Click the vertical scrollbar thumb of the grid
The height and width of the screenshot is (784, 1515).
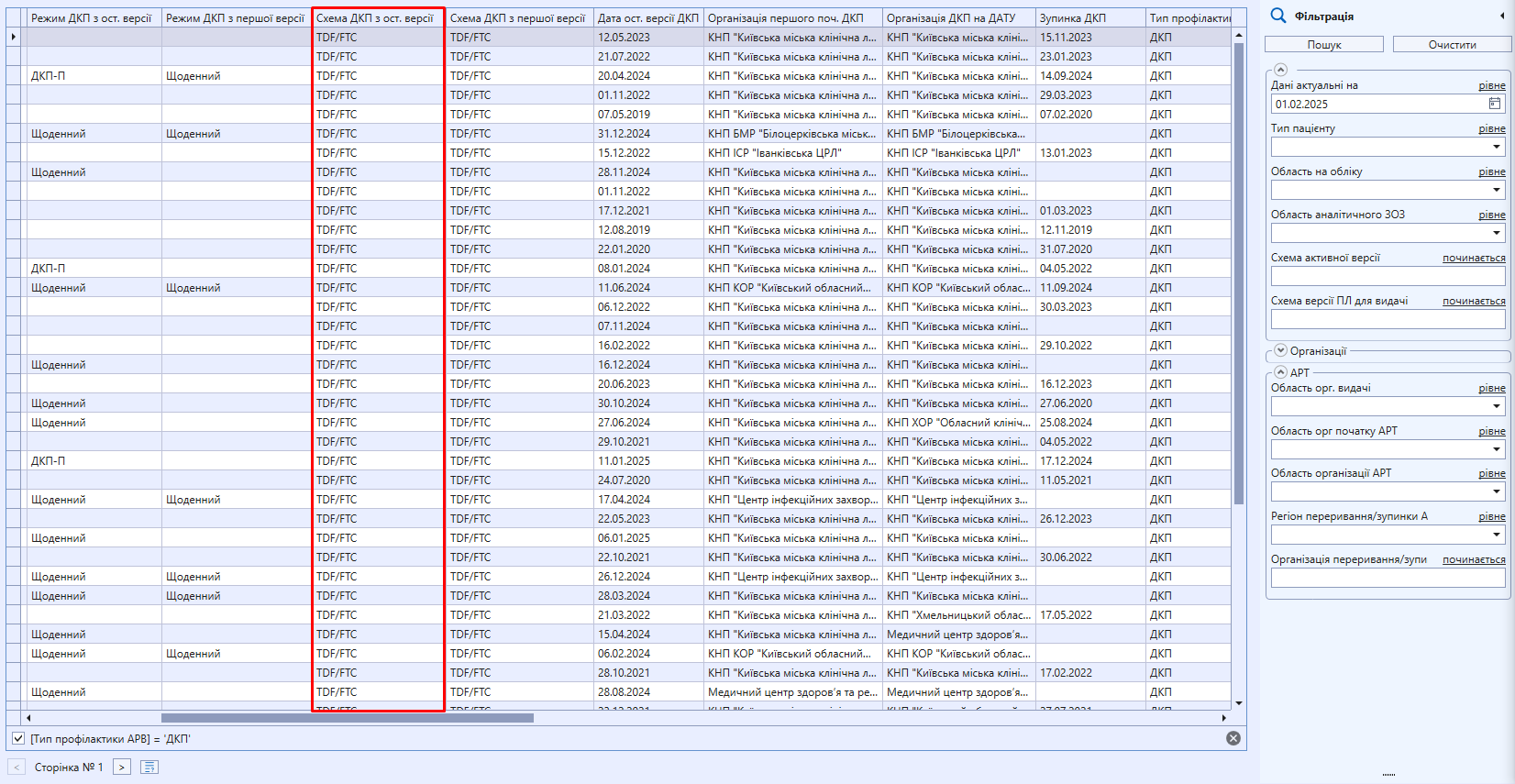(1239, 273)
